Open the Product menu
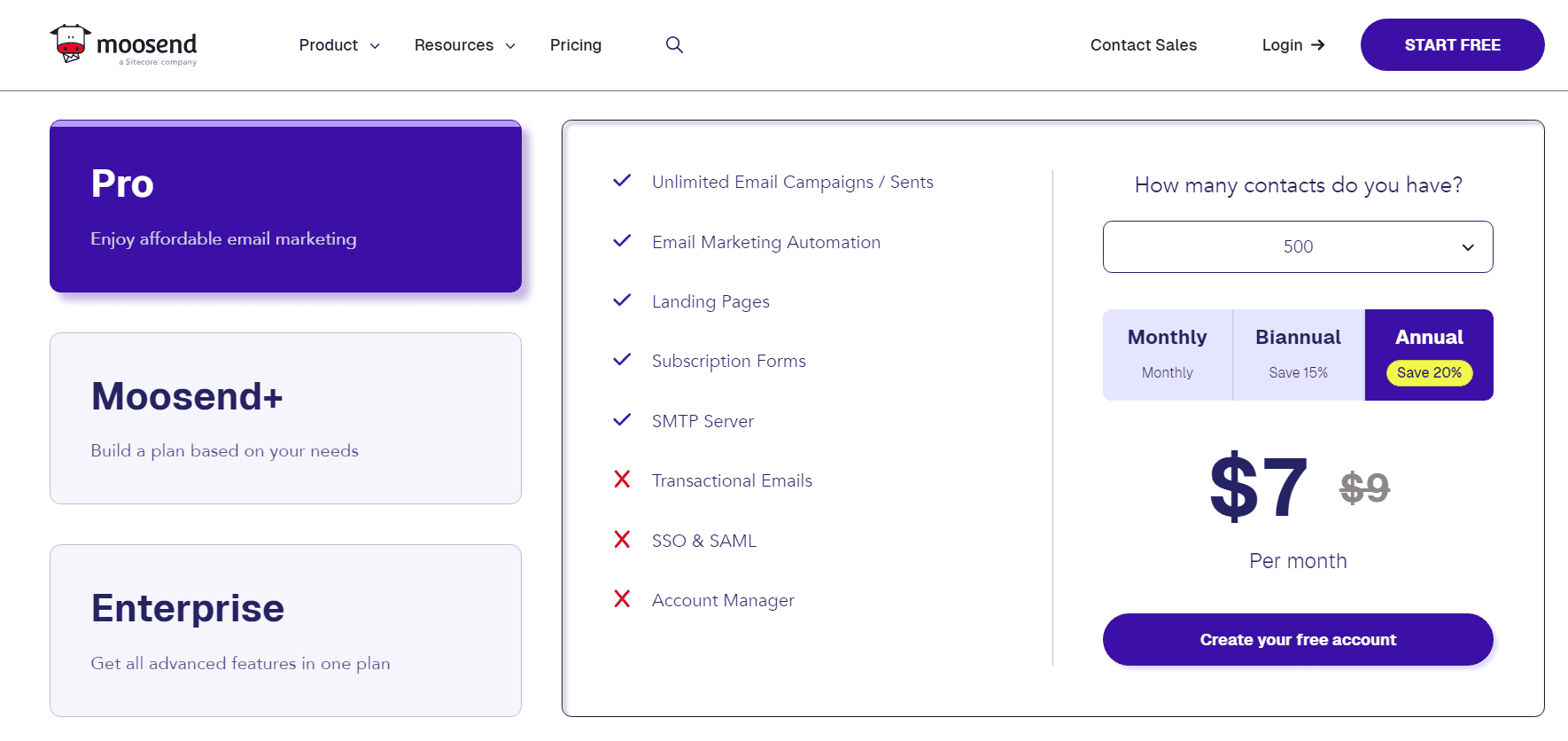 (339, 44)
